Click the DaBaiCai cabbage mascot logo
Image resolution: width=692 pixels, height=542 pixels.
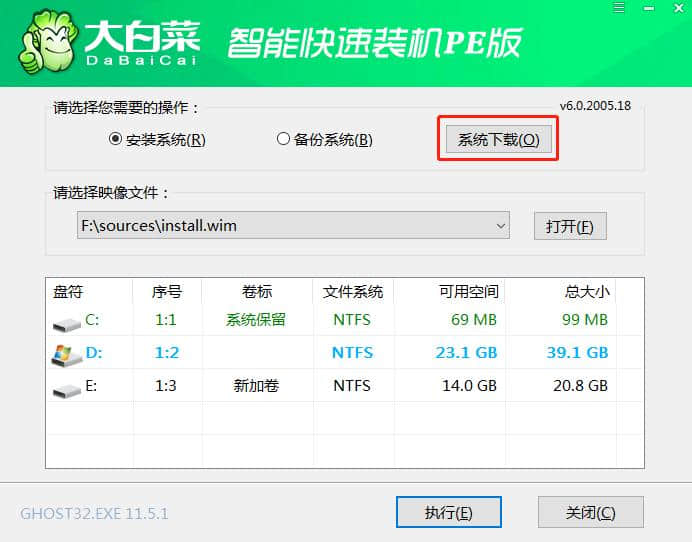point(48,42)
